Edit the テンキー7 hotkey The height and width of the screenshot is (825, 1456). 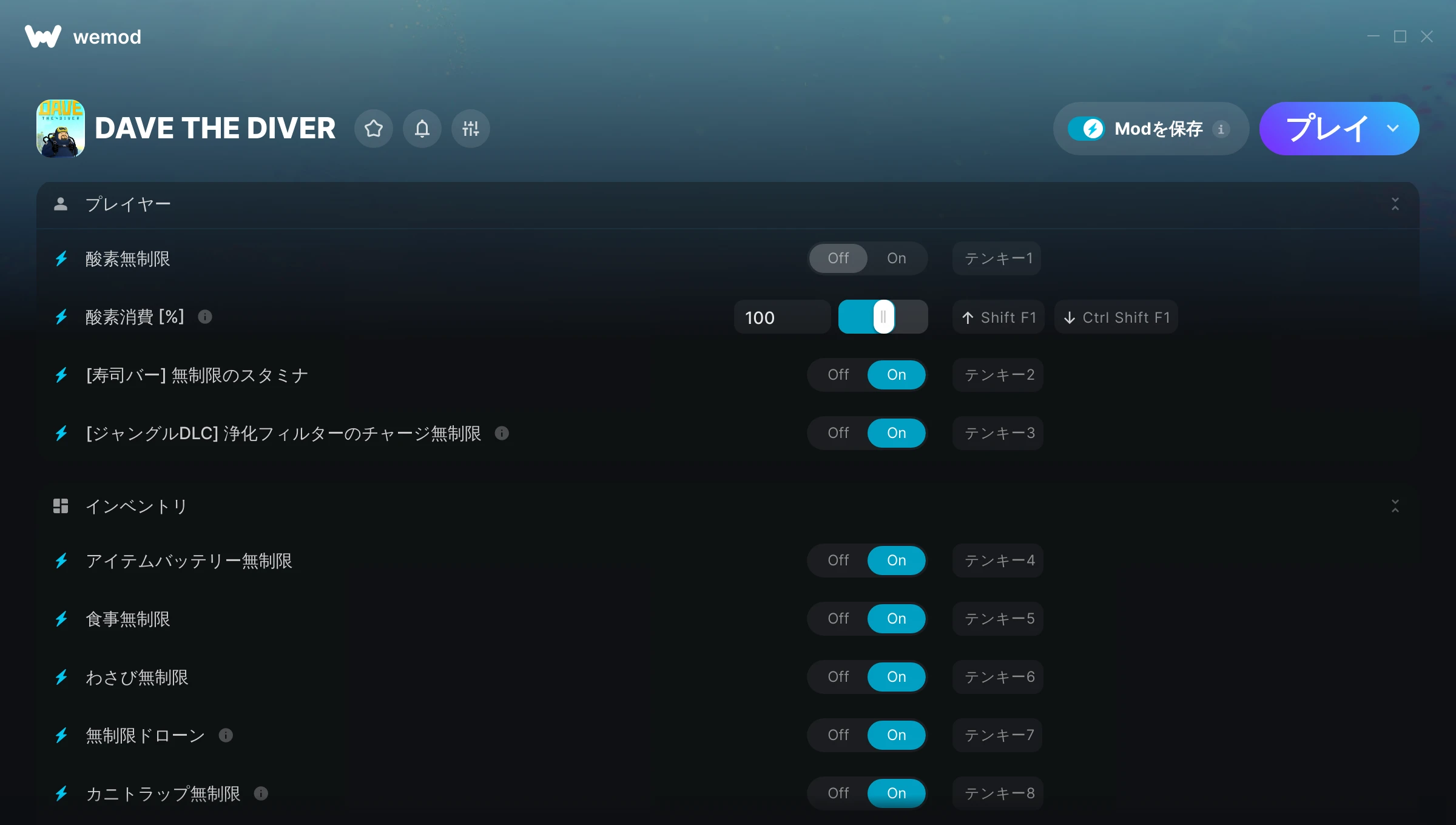pyautogui.click(x=998, y=735)
